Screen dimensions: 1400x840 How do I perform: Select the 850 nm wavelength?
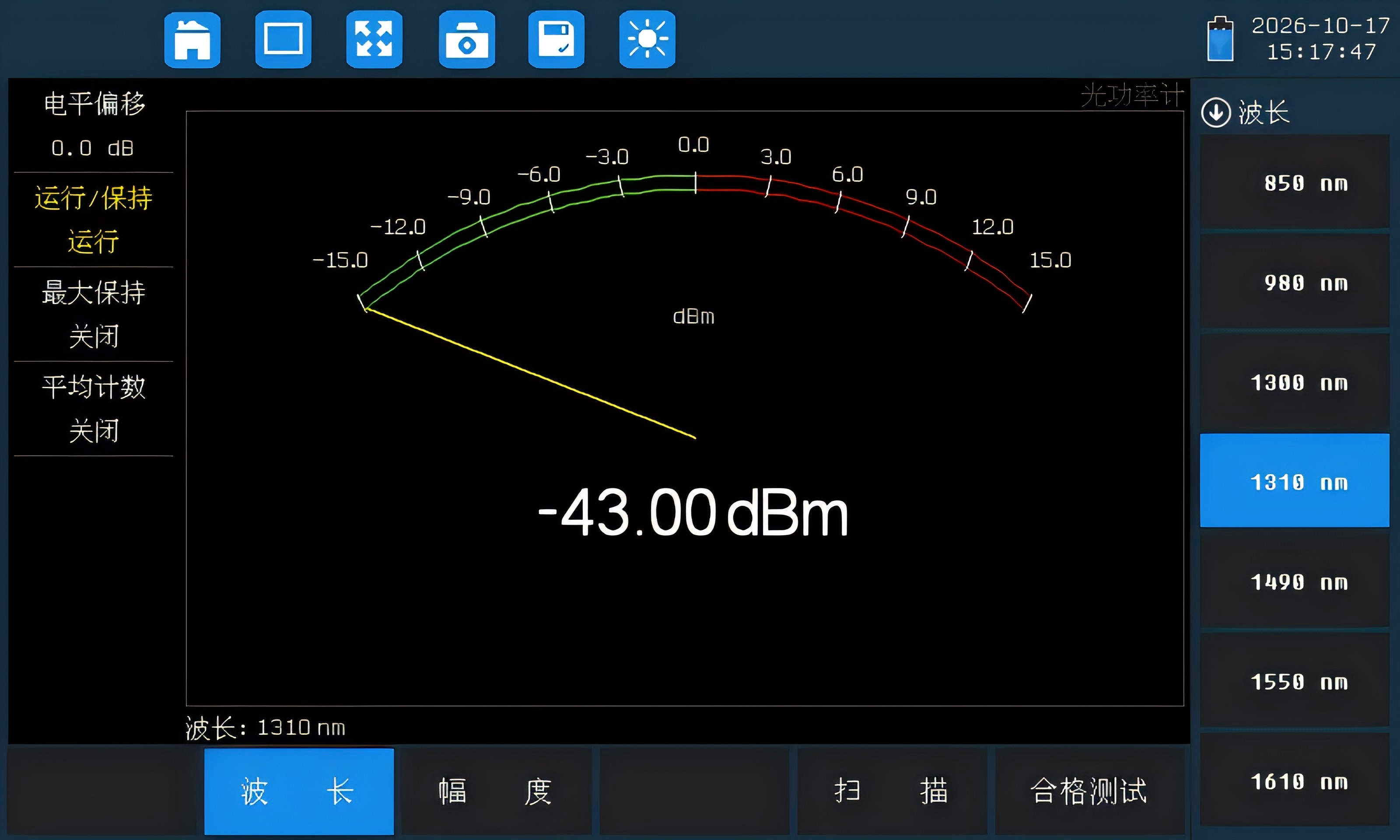click(1295, 182)
